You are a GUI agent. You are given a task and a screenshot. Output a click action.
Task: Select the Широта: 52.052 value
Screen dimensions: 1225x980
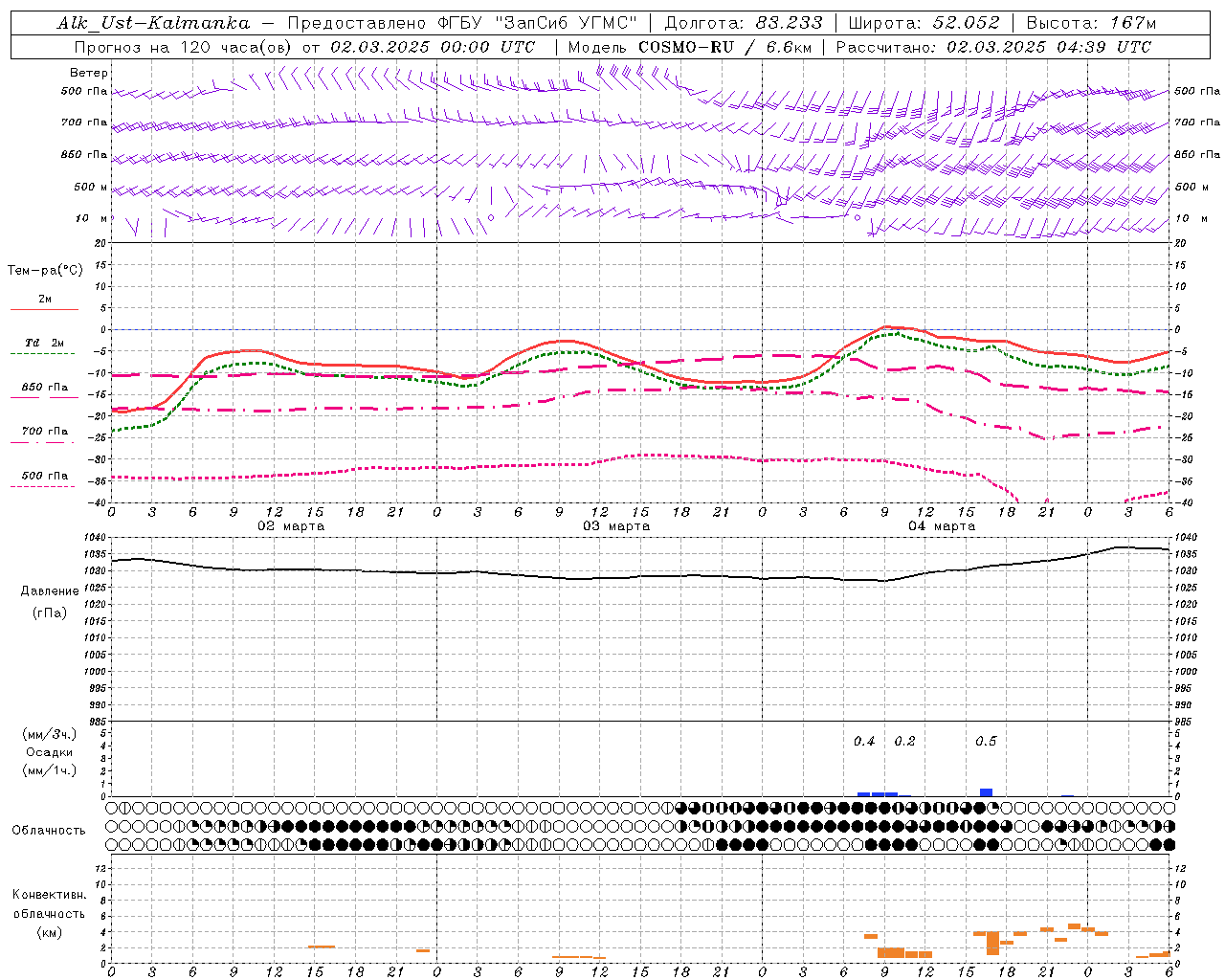pos(924,23)
